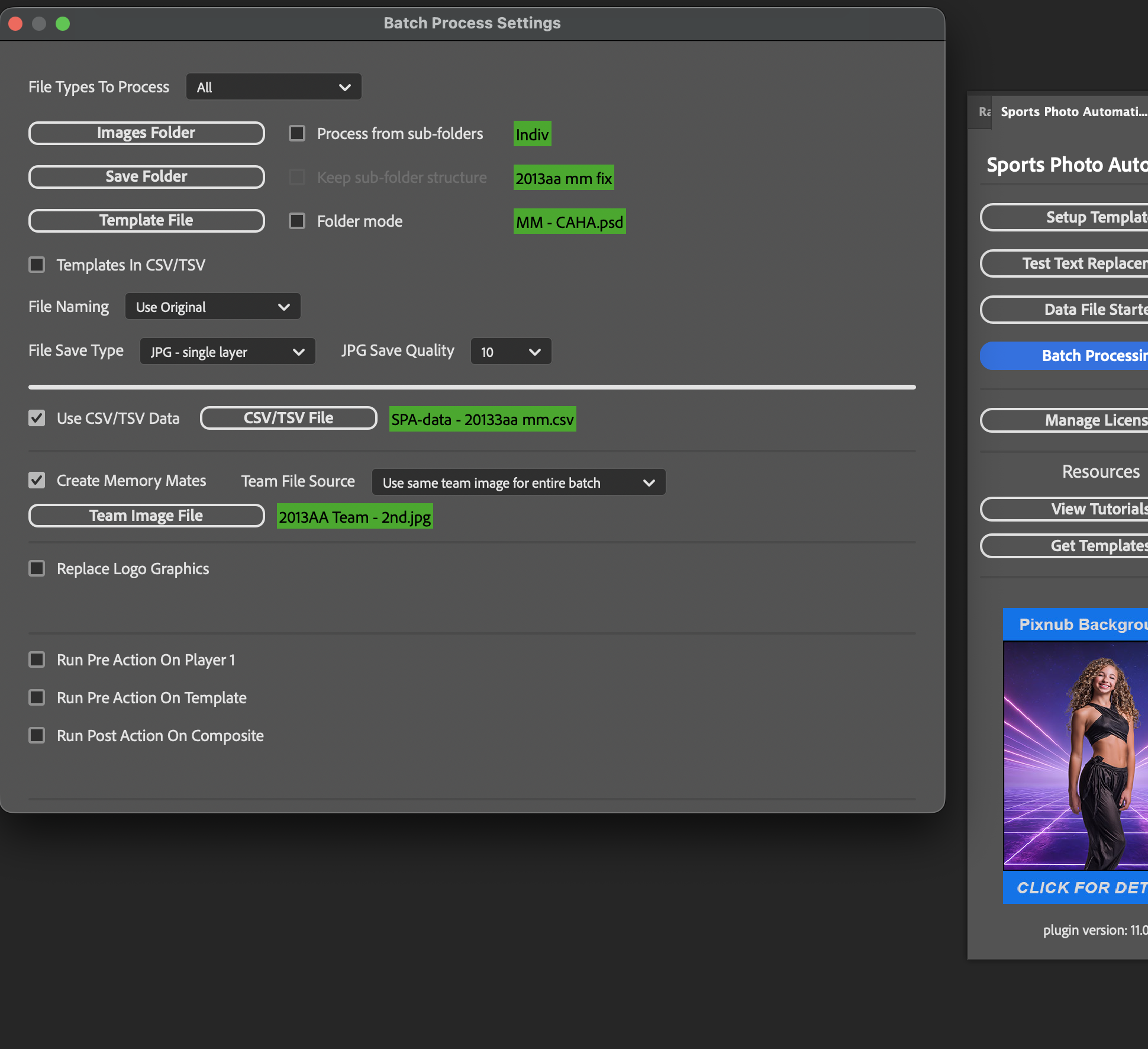
Task: Select the Sports Photo Automation panel tab
Action: click(x=1072, y=112)
